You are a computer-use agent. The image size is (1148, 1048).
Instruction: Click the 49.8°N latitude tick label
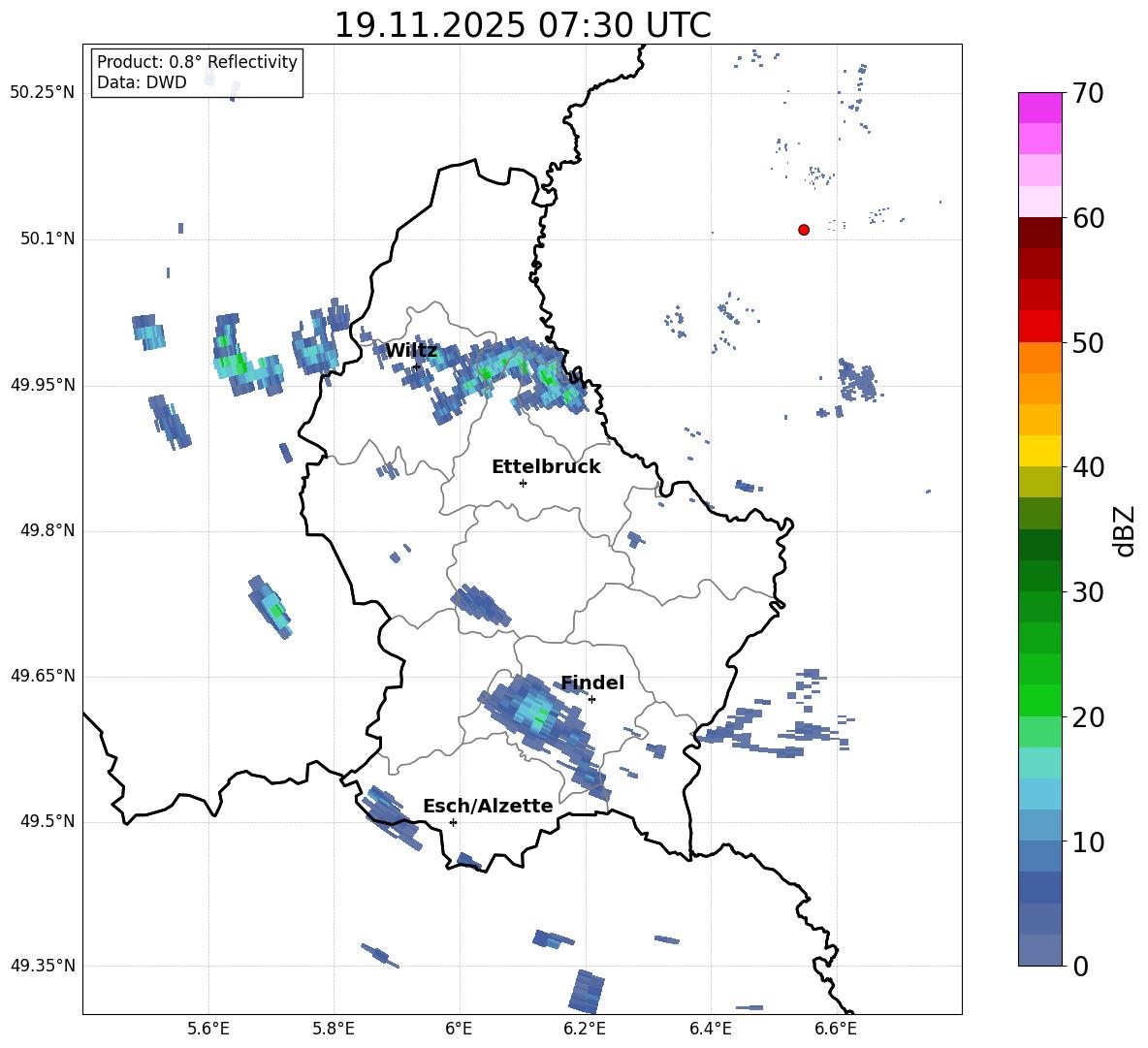[x=48, y=530]
